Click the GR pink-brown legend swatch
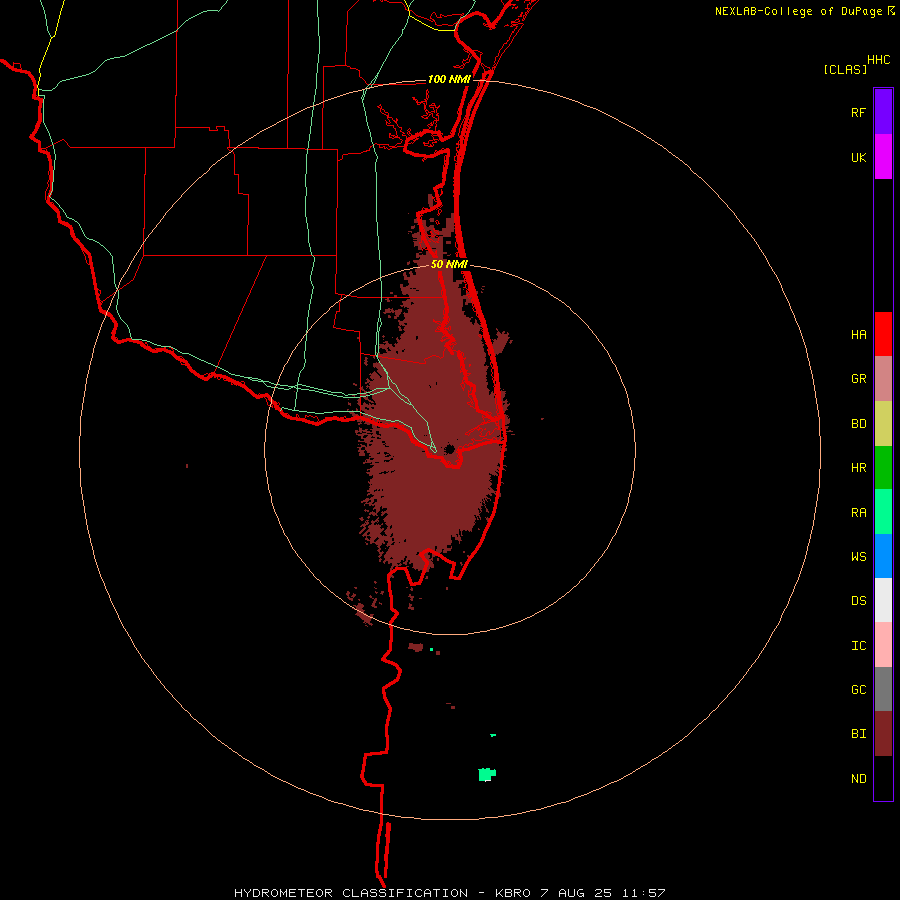The width and height of the screenshot is (900, 900). tap(883, 379)
